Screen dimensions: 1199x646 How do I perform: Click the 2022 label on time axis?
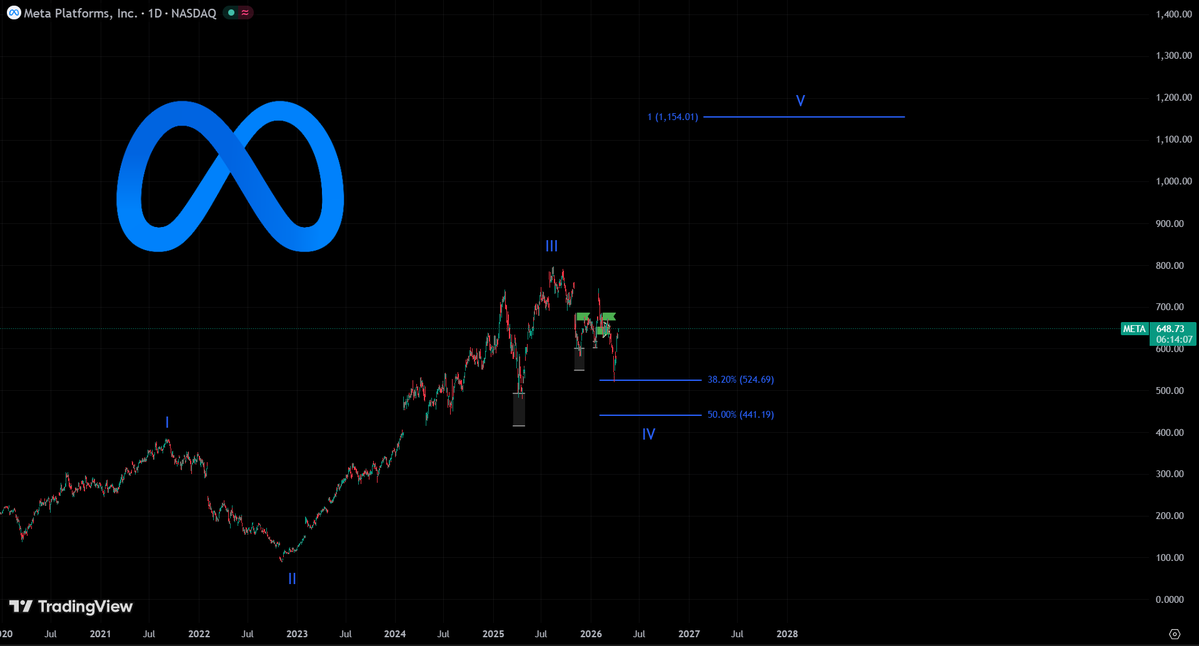pyautogui.click(x=199, y=634)
